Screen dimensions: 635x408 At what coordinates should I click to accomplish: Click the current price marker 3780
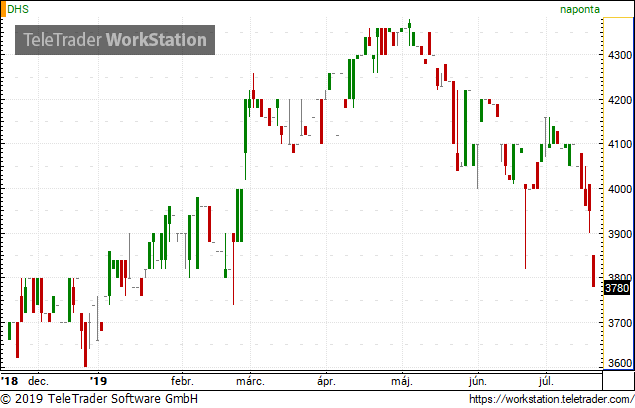[617, 288]
